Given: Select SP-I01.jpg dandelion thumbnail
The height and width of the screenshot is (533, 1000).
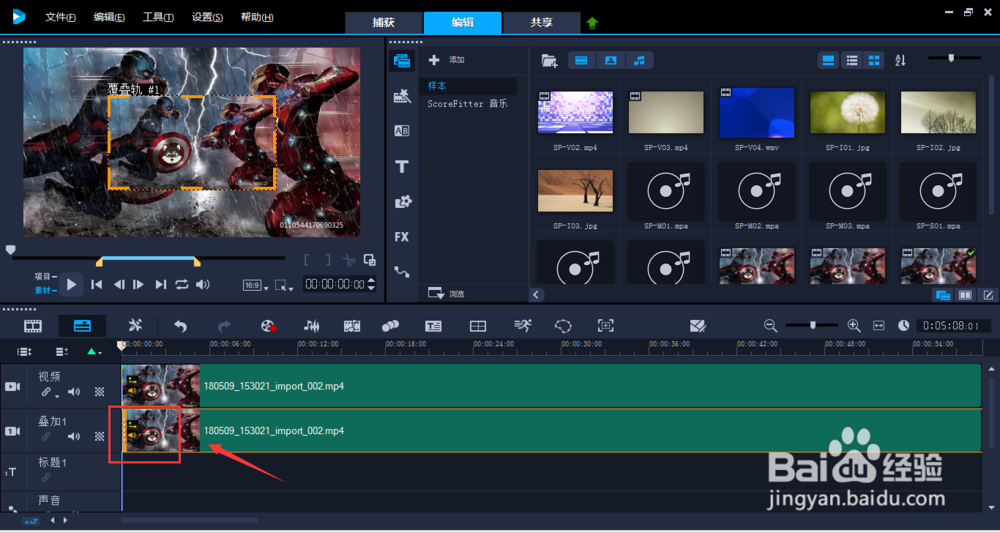Looking at the screenshot, I should tap(848, 112).
